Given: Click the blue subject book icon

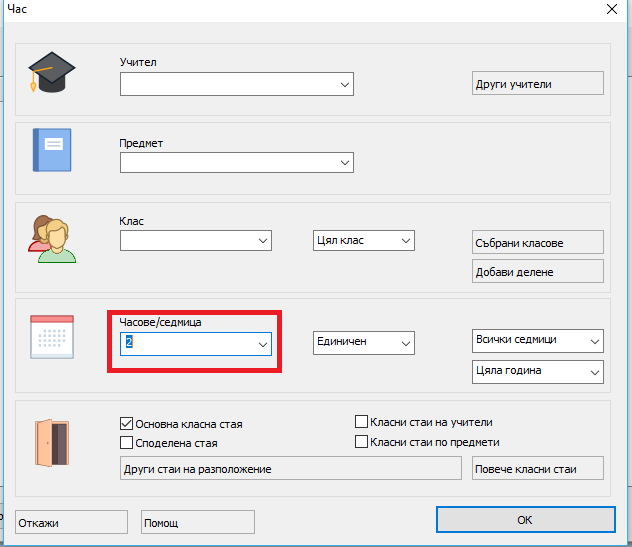Looking at the screenshot, I should (x=52, y=150).
